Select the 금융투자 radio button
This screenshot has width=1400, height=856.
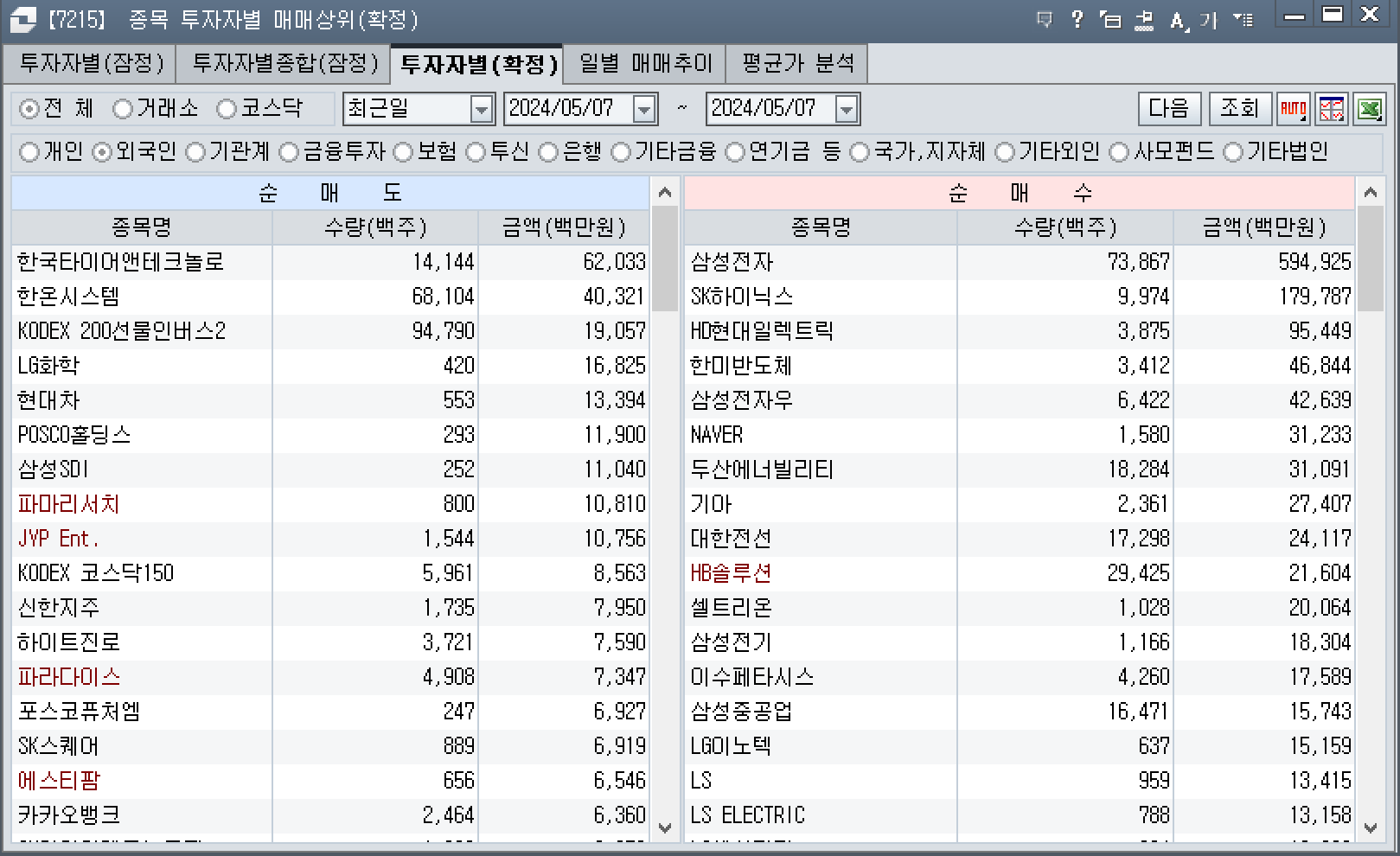click(289, 152)
